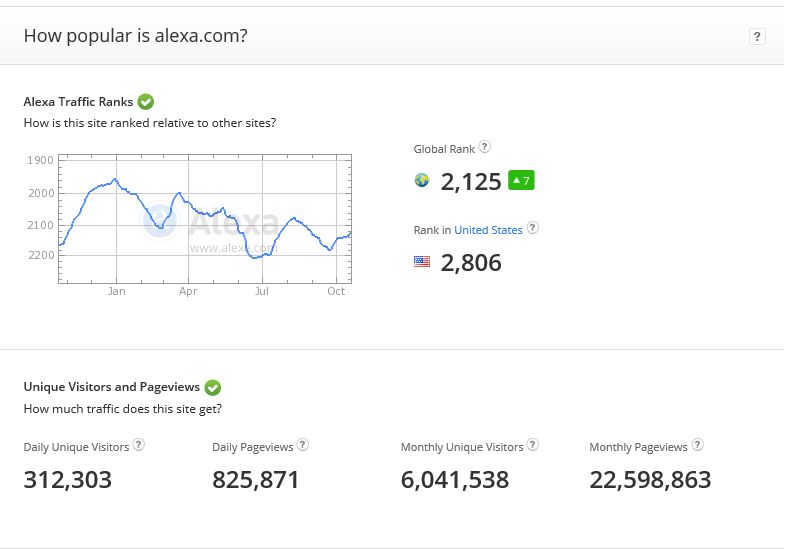Click the Apr label on chart axis

point(188,291)
